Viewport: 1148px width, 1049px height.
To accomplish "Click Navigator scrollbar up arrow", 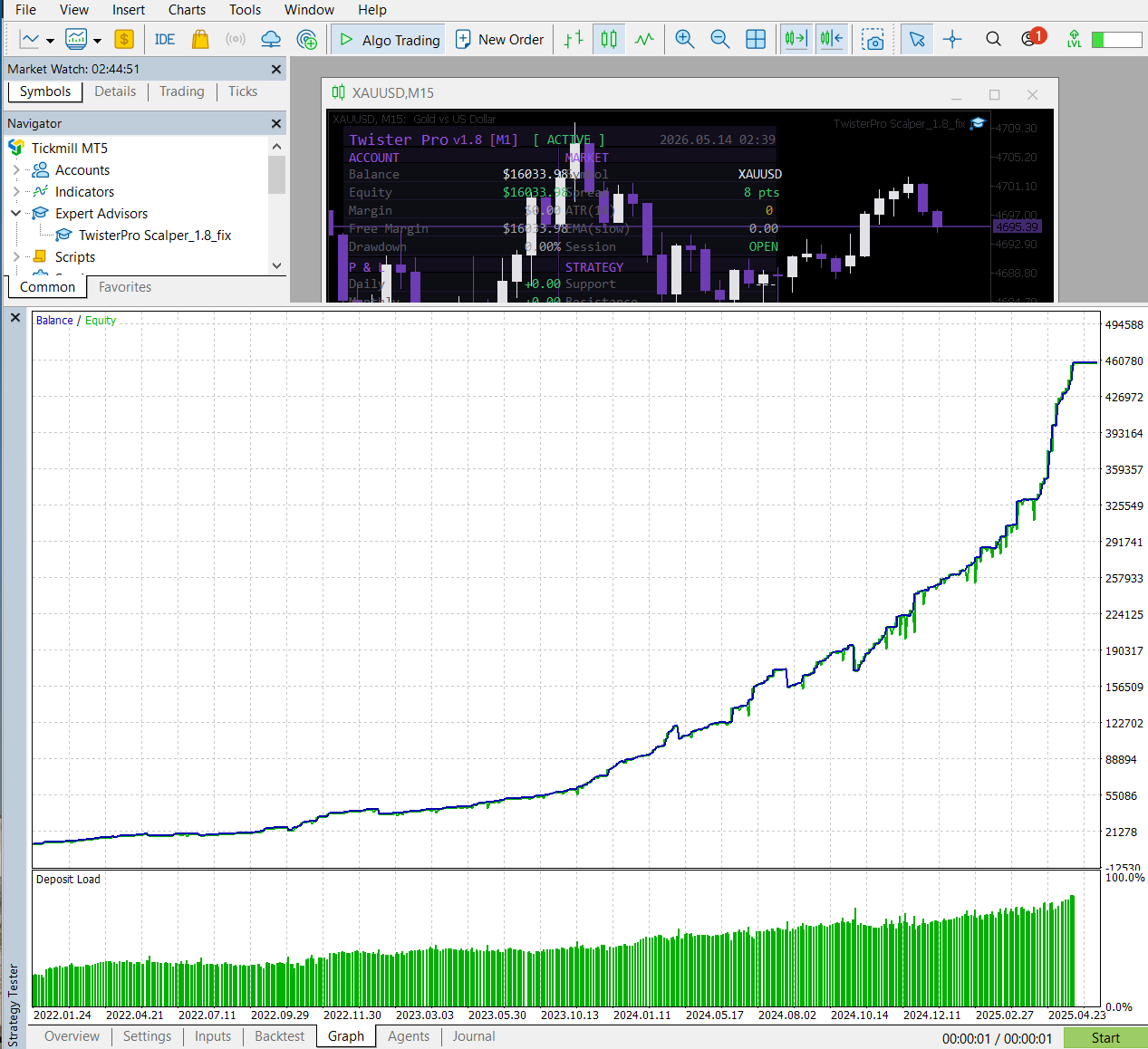I will (276, 146).
